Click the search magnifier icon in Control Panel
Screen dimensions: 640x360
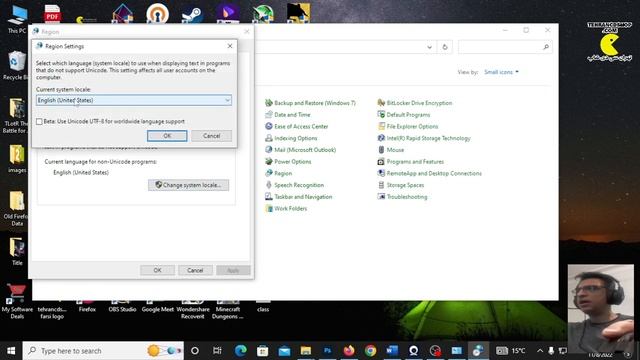(x=546, y=47)
